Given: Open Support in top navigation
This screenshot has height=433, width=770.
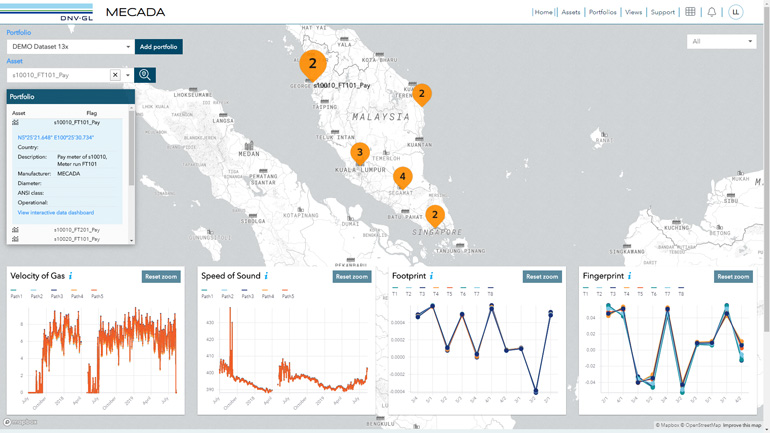Looking at the screenshot, I should (x=662, y=12).
